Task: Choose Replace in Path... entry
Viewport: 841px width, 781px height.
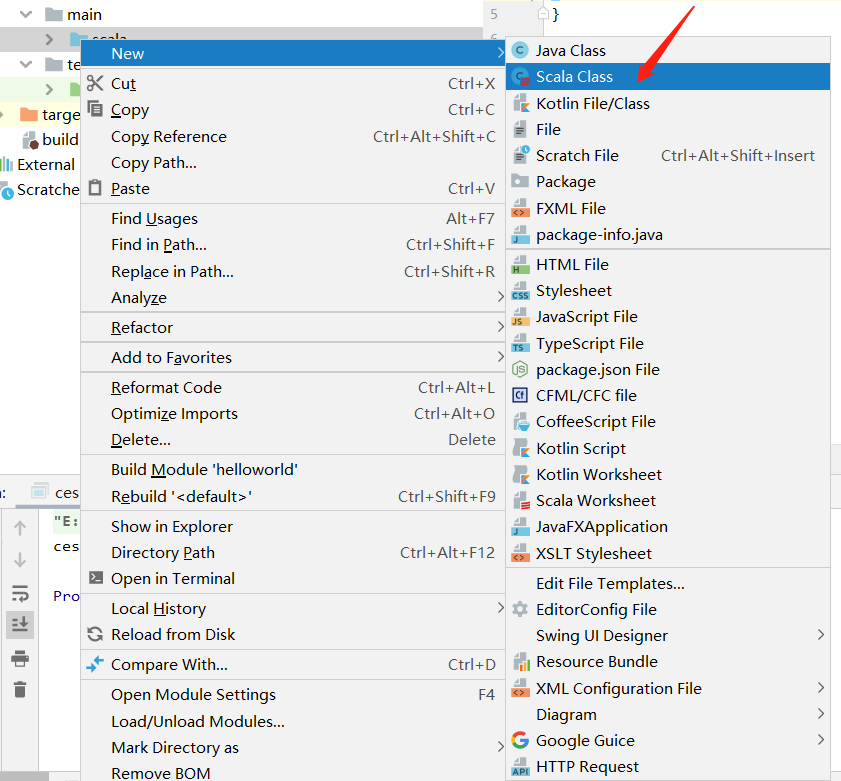Action: coord(293,271)
